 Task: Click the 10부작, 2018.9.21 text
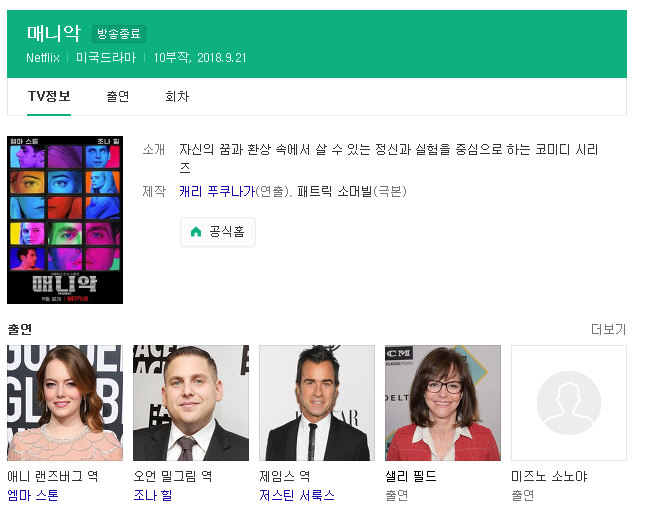[200, 57]
